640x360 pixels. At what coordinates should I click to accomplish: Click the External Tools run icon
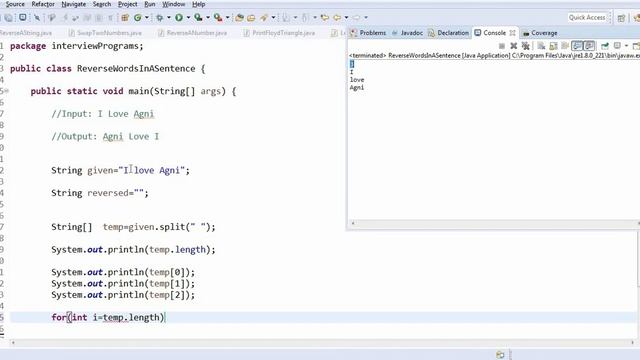(x=218, y=18)
